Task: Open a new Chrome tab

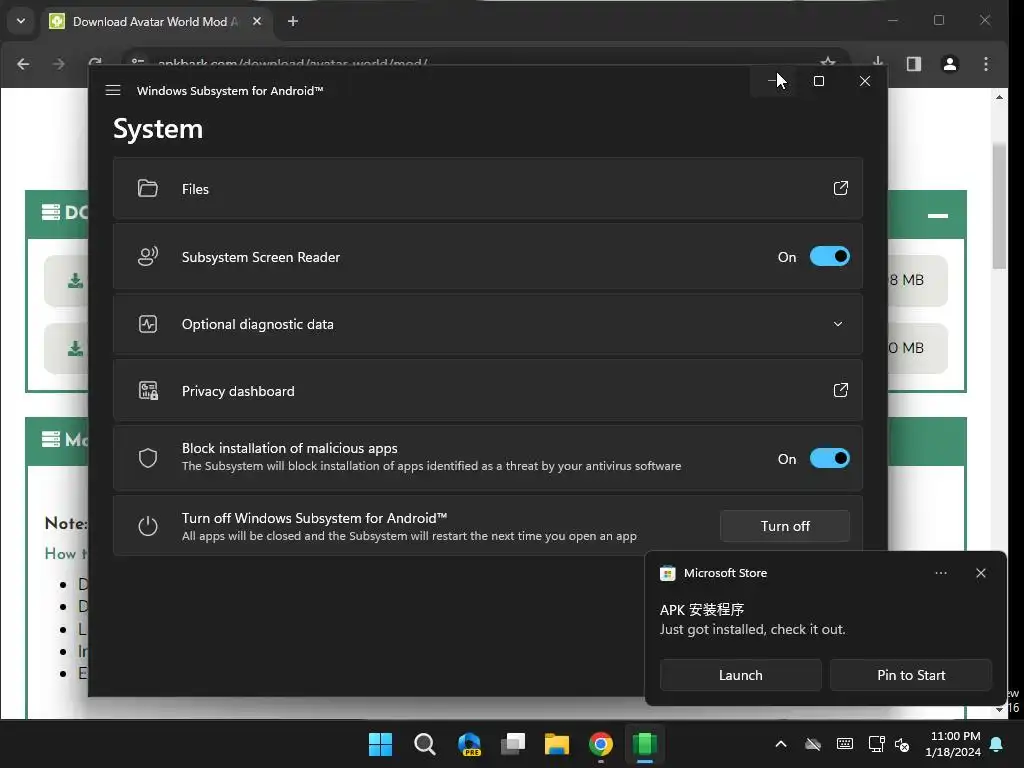Action: point(293,22)
